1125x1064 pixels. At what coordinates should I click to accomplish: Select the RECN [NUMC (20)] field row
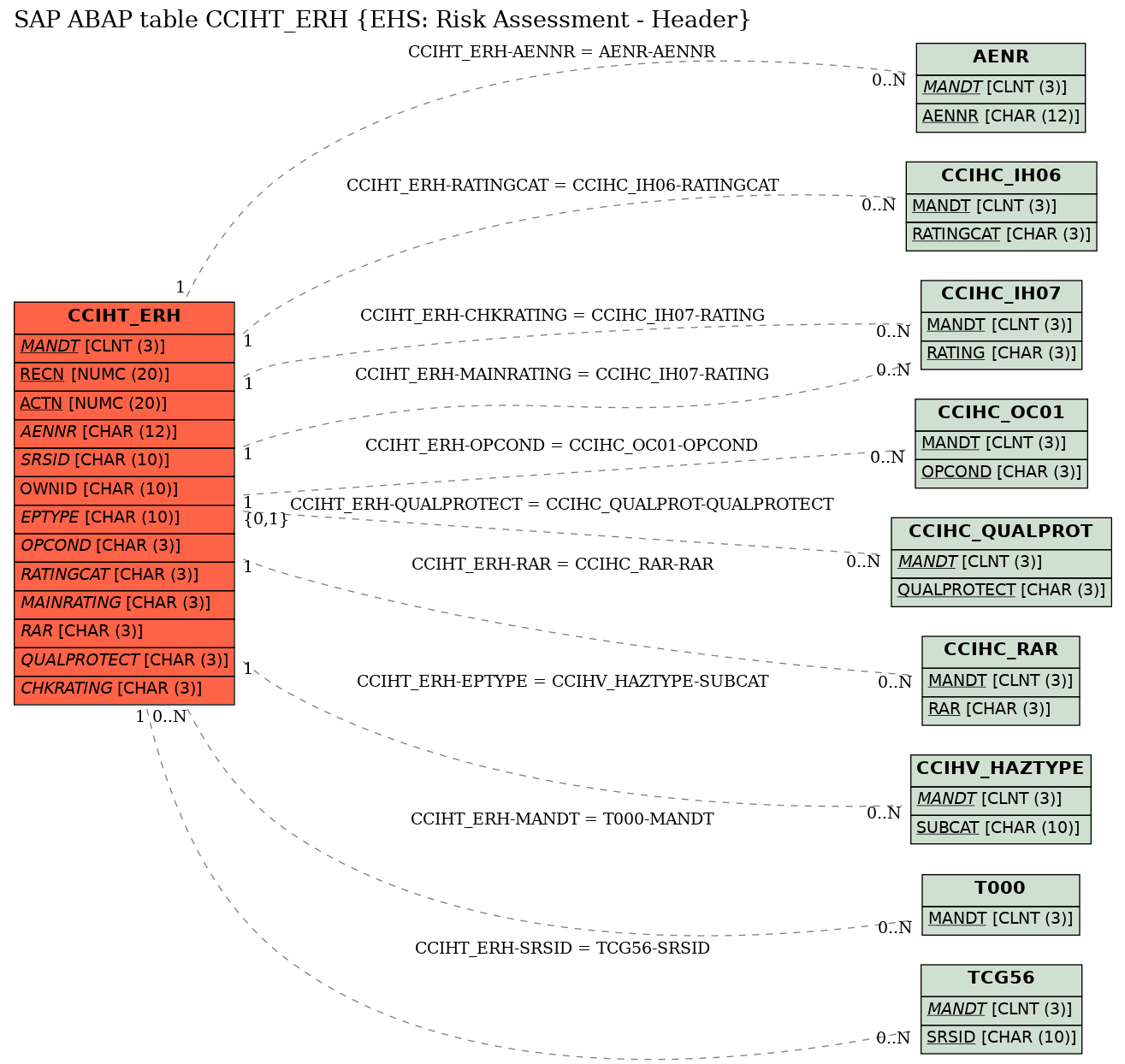click(x=124, y=375)
